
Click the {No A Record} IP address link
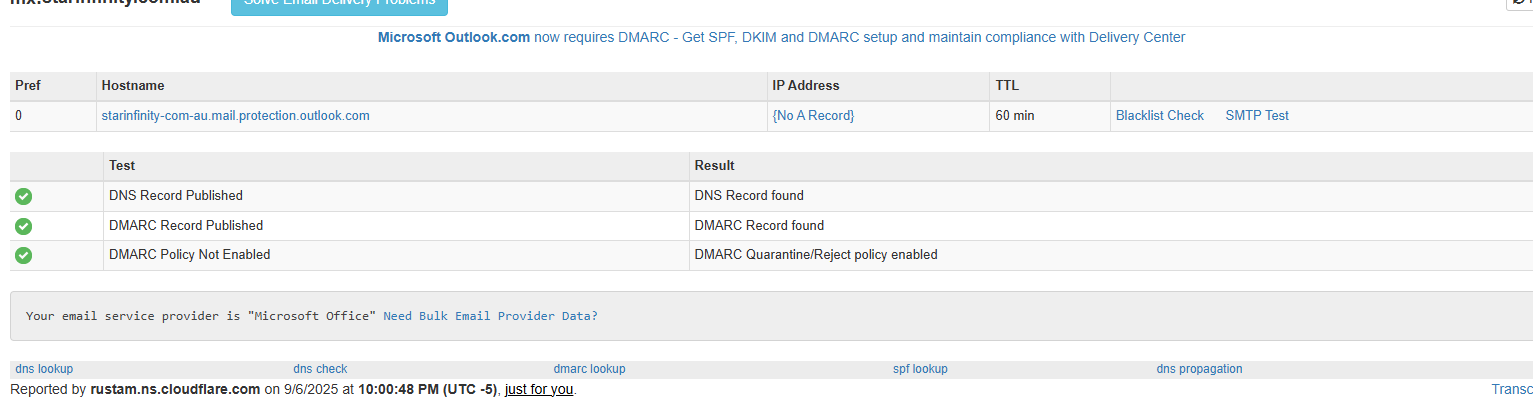(x=813, y=116)
